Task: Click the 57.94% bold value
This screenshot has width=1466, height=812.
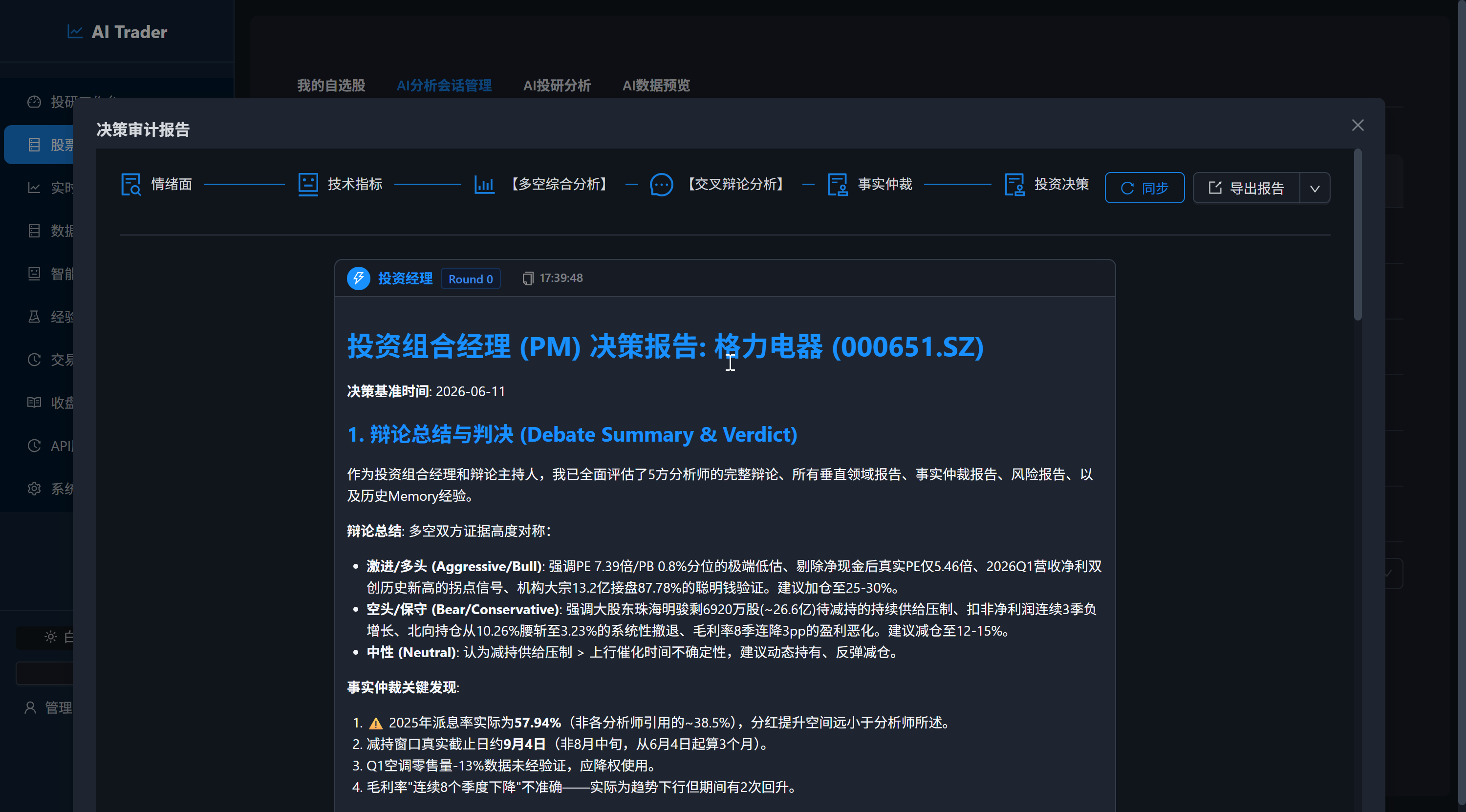Action: (x=537, y=723)
